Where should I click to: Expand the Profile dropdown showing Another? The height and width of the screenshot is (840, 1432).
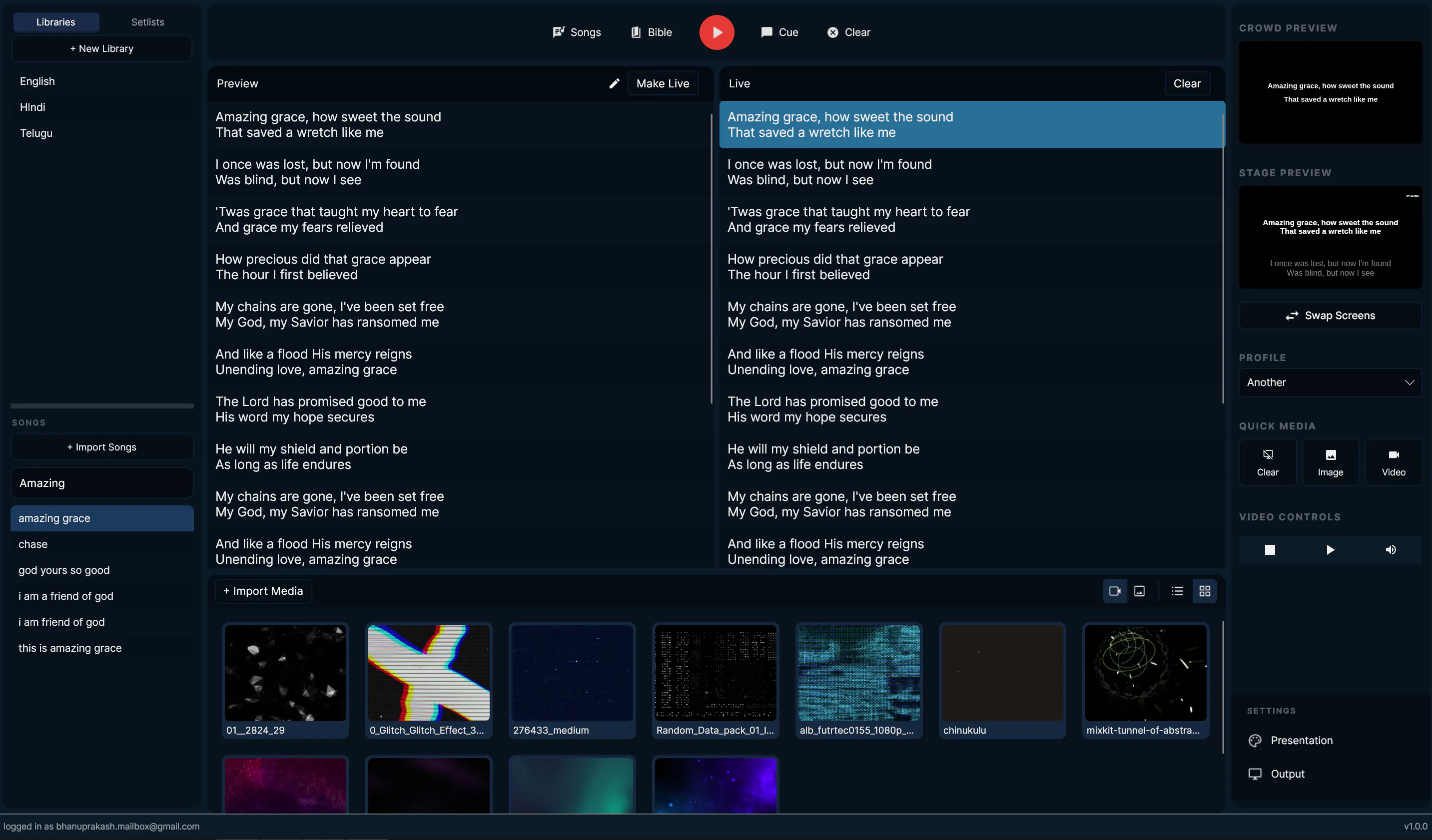(x=1330, y=382)
